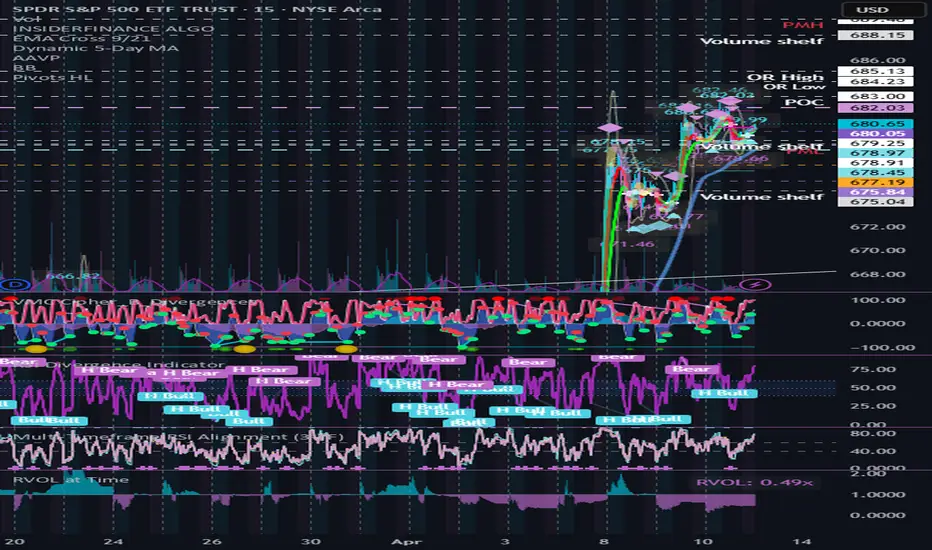Viewport: 932px width, 550px height.
Task: Click the 30 date on the time axis
Action: (311, 542)
